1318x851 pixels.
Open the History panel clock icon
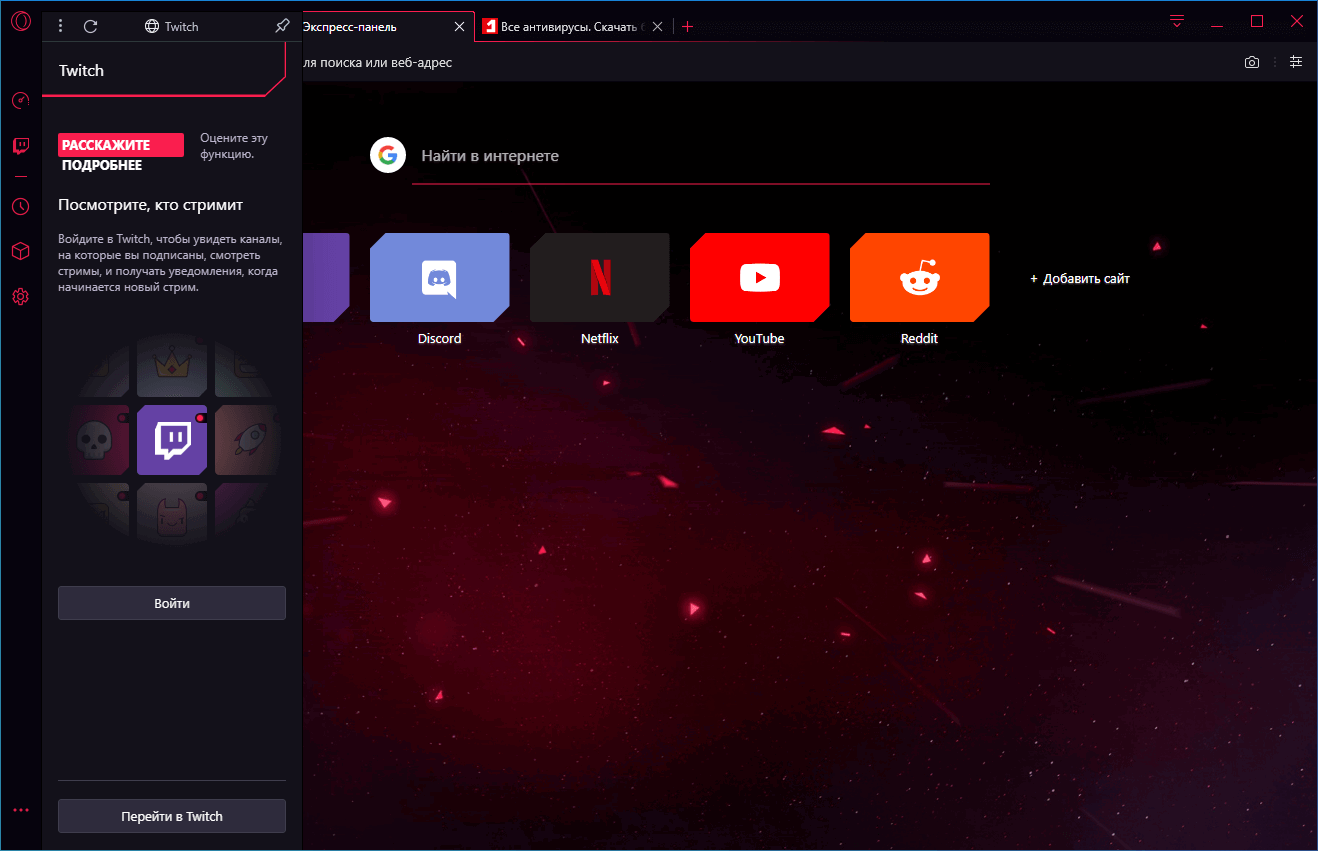[x=21, y=206]
